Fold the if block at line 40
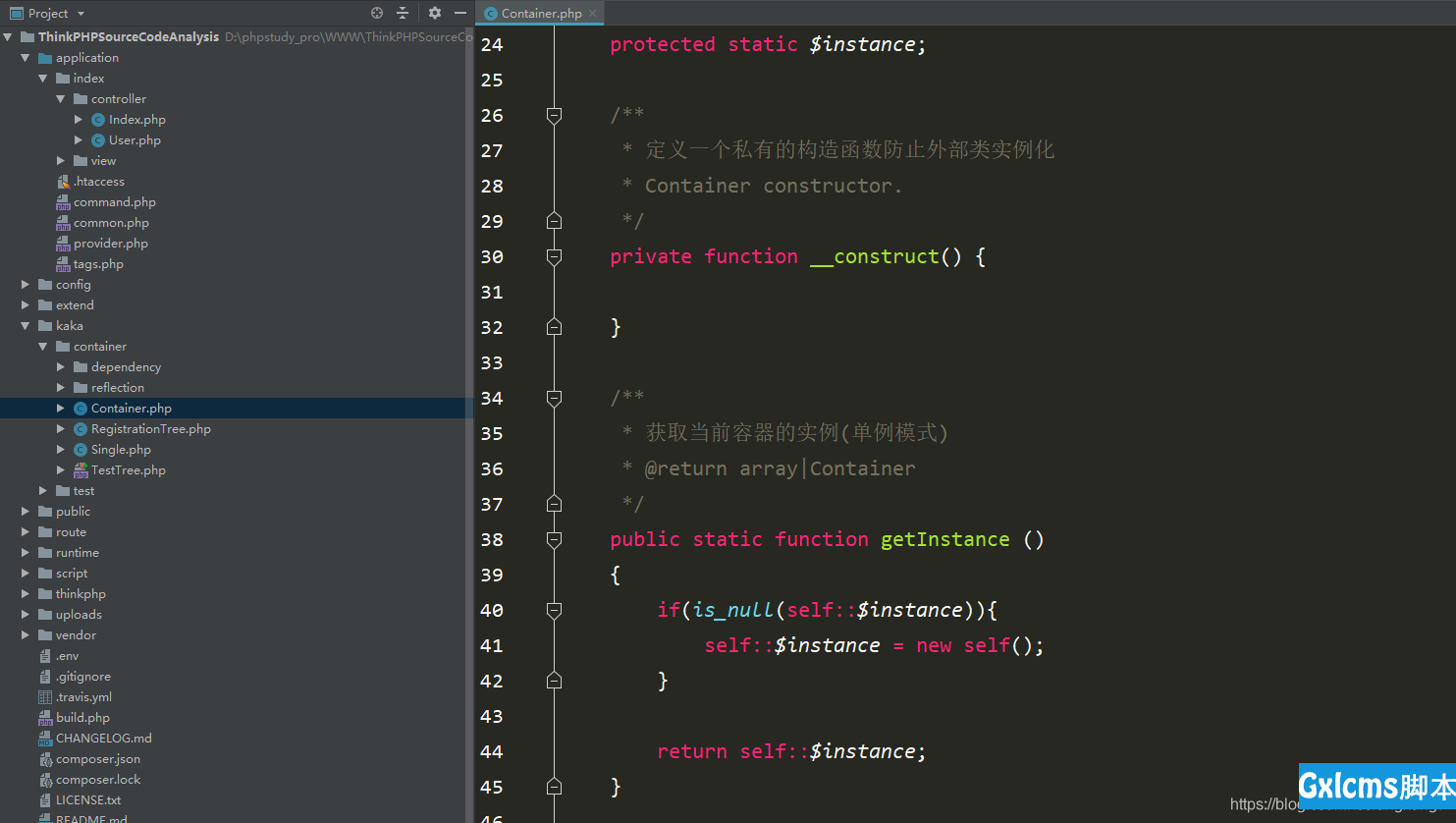 (554, 610)
